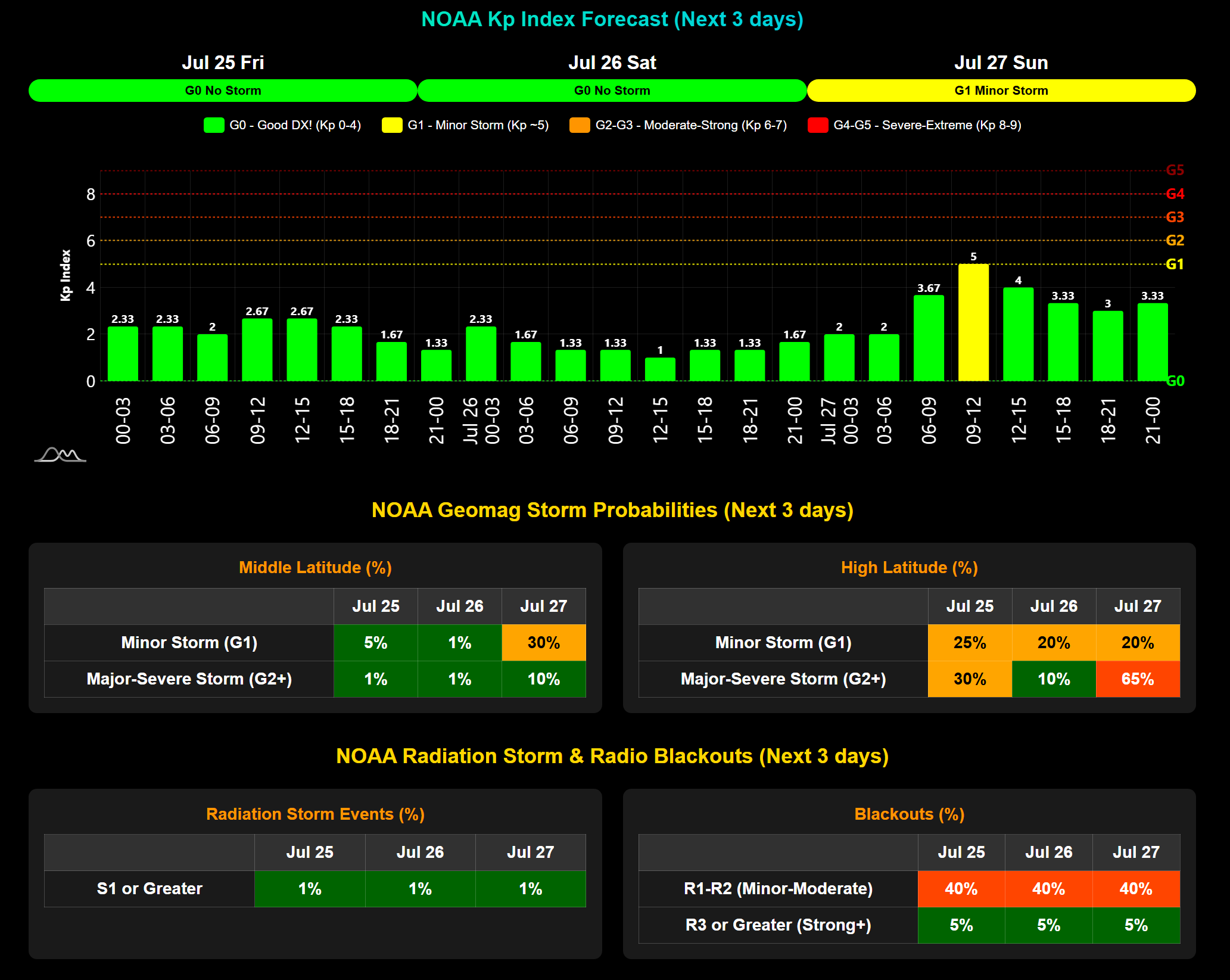Viewport: 1230px width, 980px height.
Task: Click the High Latitude Jul 26 column header
Action: [x=1054, y=606]
